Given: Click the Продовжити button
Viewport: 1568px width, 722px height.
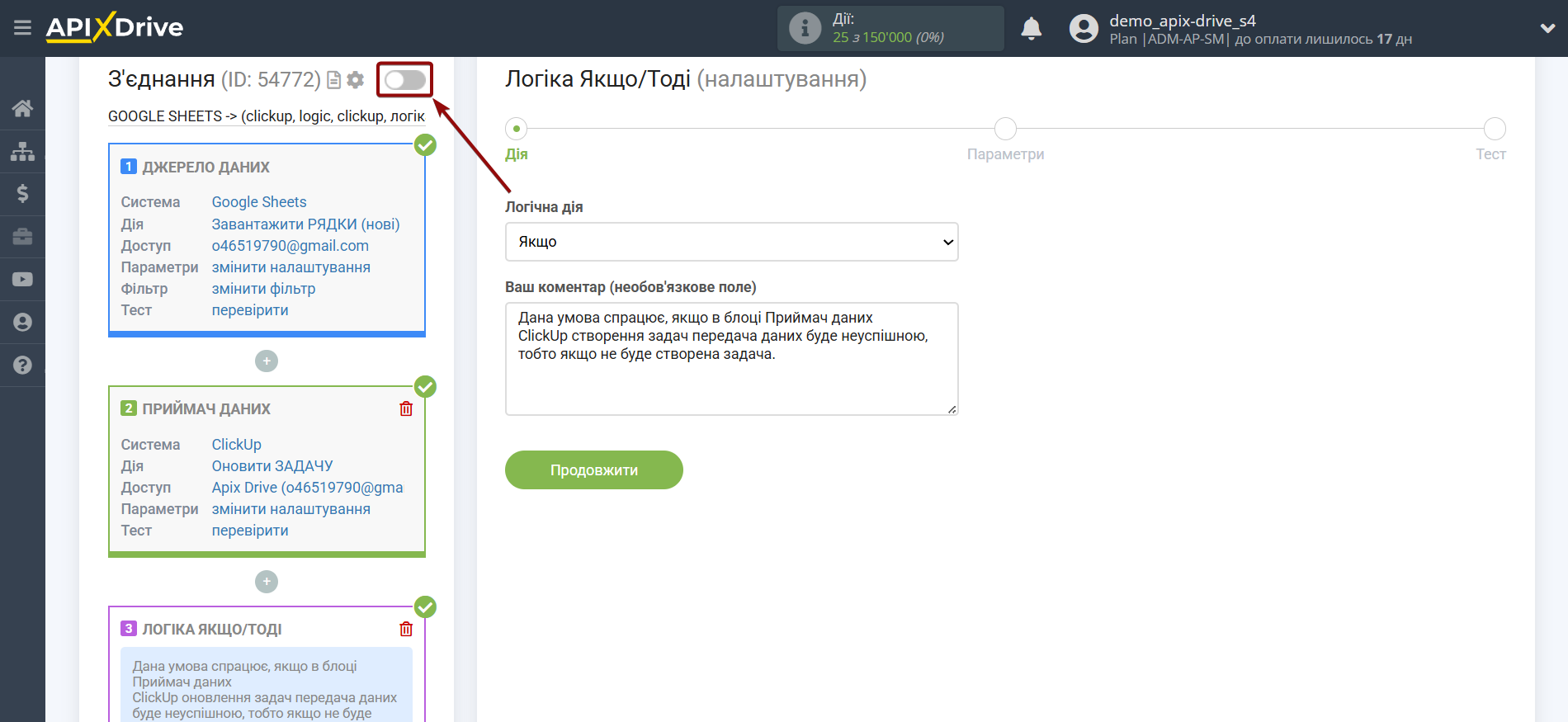Looking at the screenshot, I should point(594,470).
